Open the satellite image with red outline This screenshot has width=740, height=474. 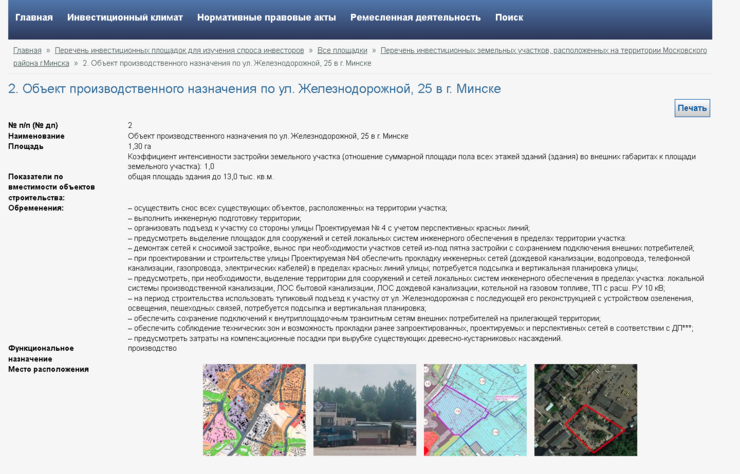click(585, 410)
